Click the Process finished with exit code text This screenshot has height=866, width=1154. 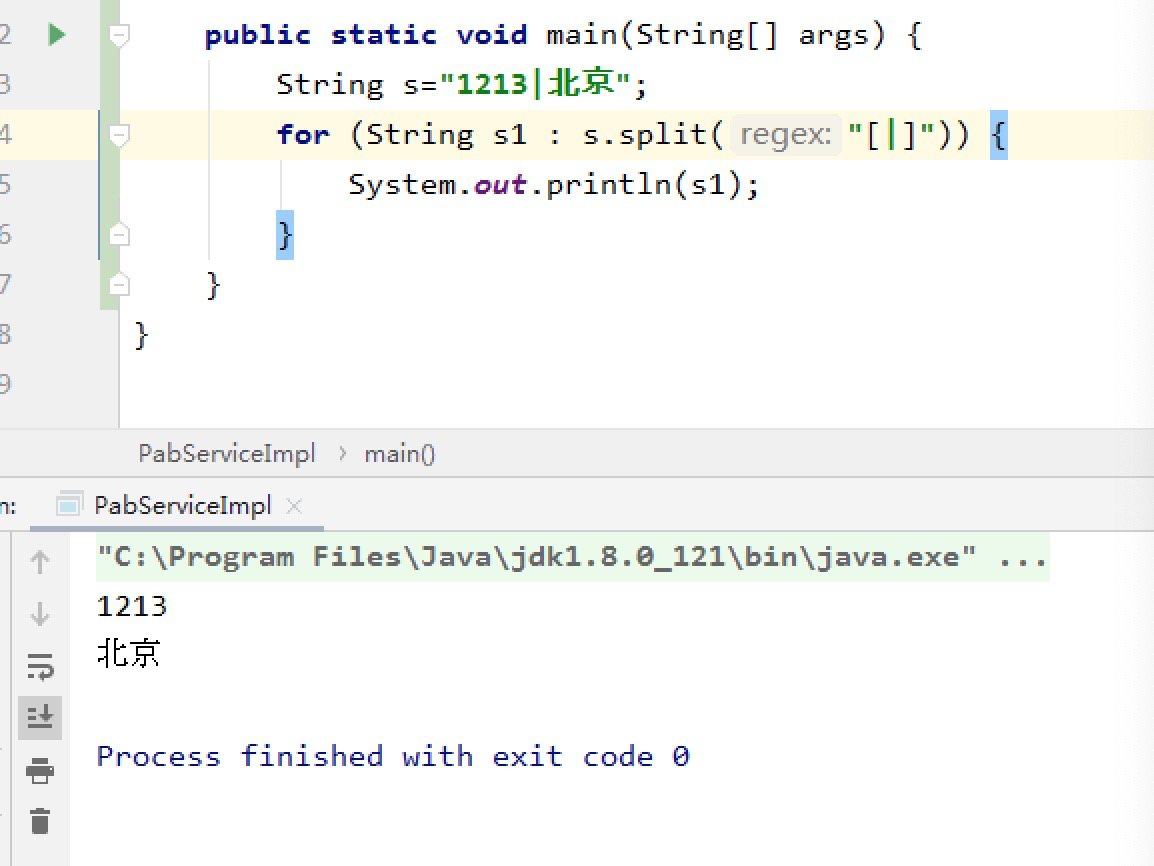394,756
